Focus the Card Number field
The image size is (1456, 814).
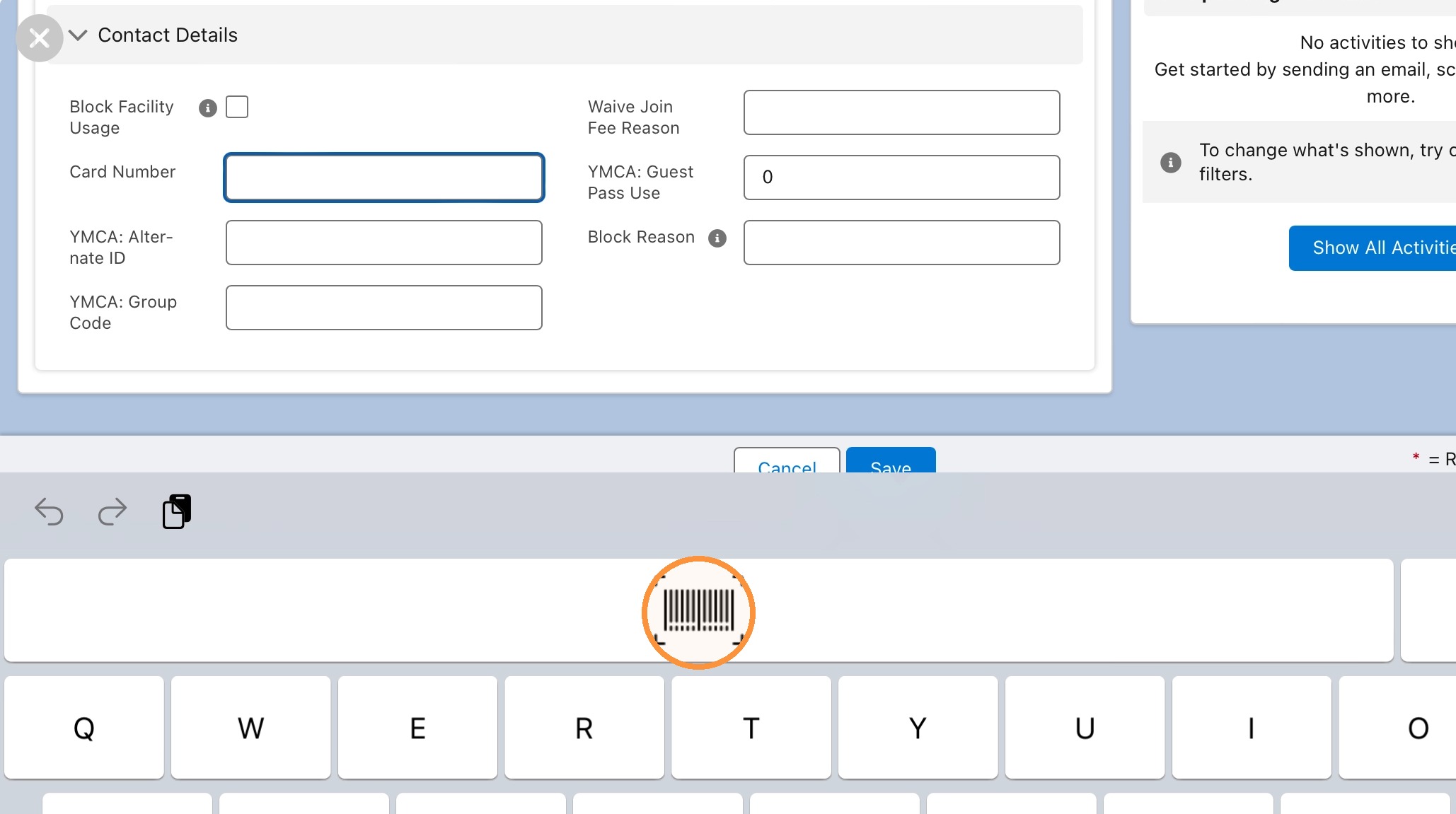[384, 178]
